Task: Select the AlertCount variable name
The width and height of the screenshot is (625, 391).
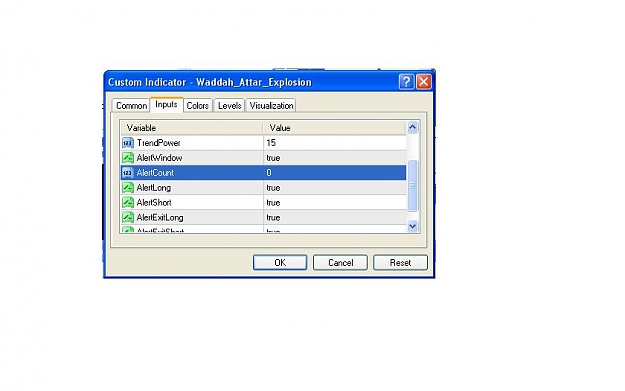Action: coord(155,173)
